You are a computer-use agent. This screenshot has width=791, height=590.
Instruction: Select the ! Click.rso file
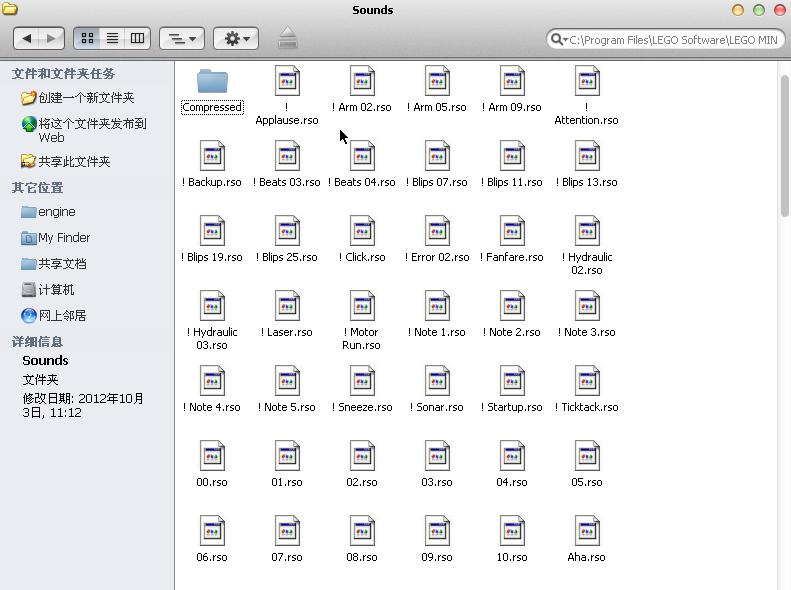click(362, 240)
